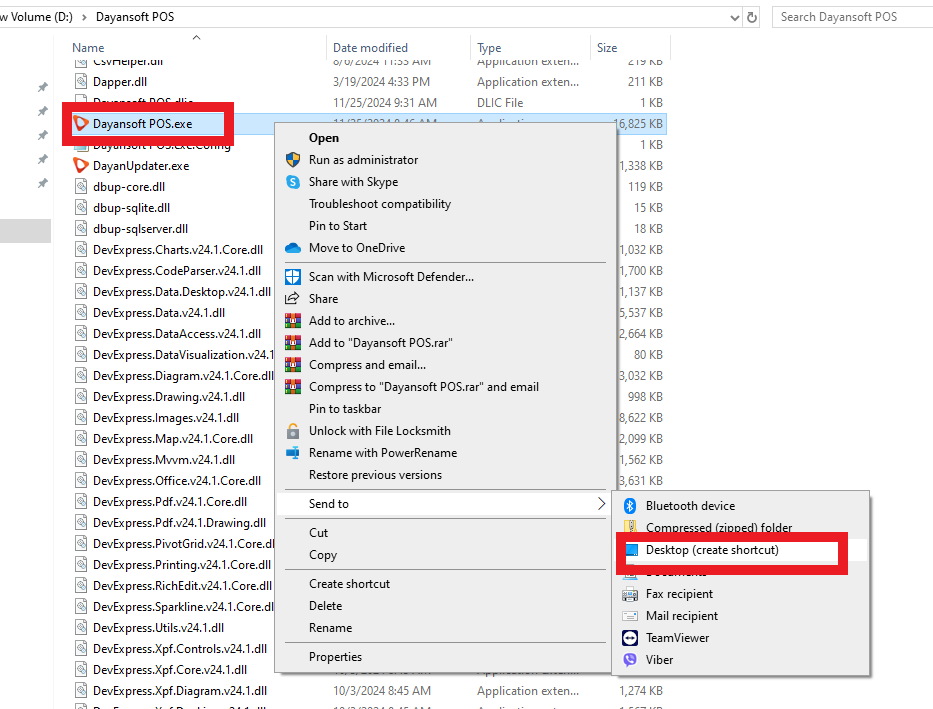Click WinRAR icon beside Compress and email

pos(293,365)
